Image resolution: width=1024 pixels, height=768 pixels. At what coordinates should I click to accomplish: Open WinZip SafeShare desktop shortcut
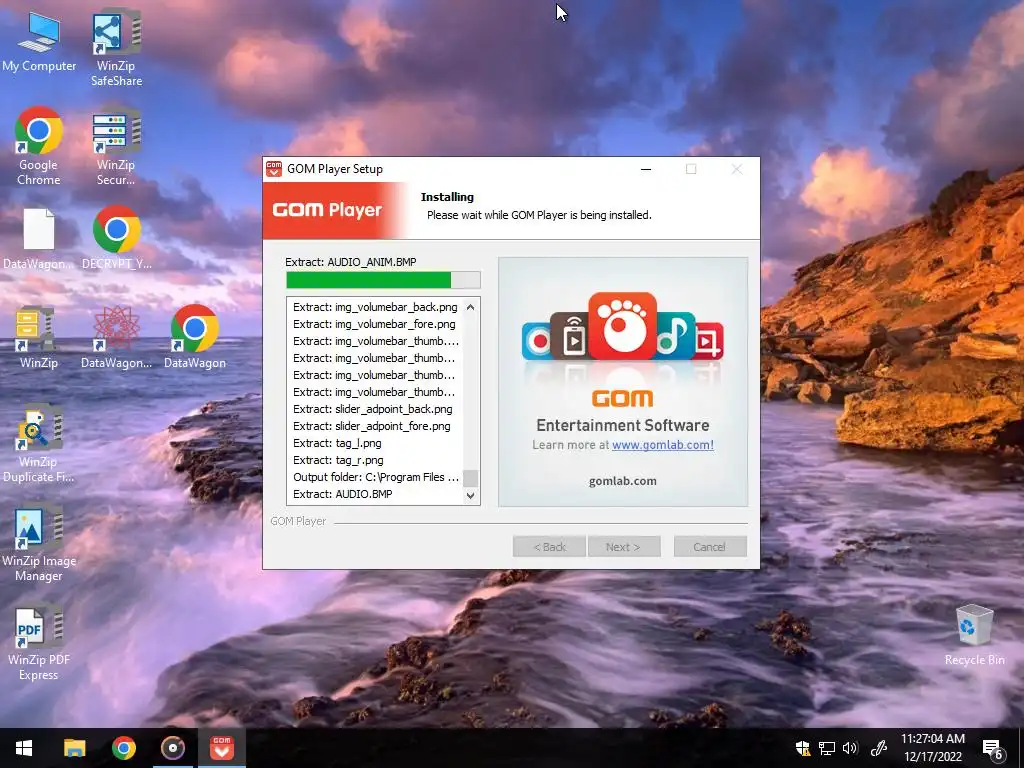point(116,47)
